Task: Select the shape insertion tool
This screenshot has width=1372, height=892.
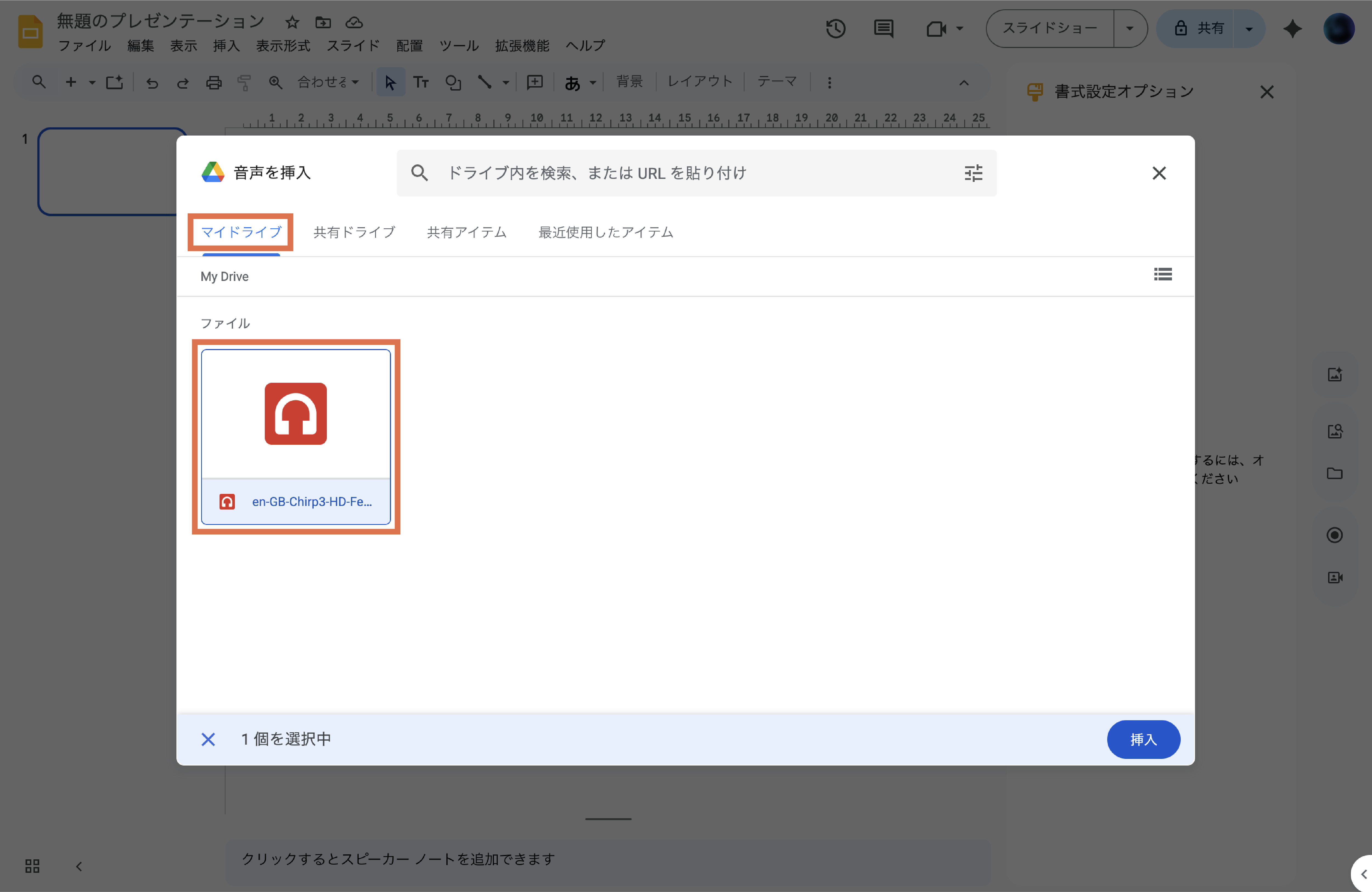Action: click(453, 82)
